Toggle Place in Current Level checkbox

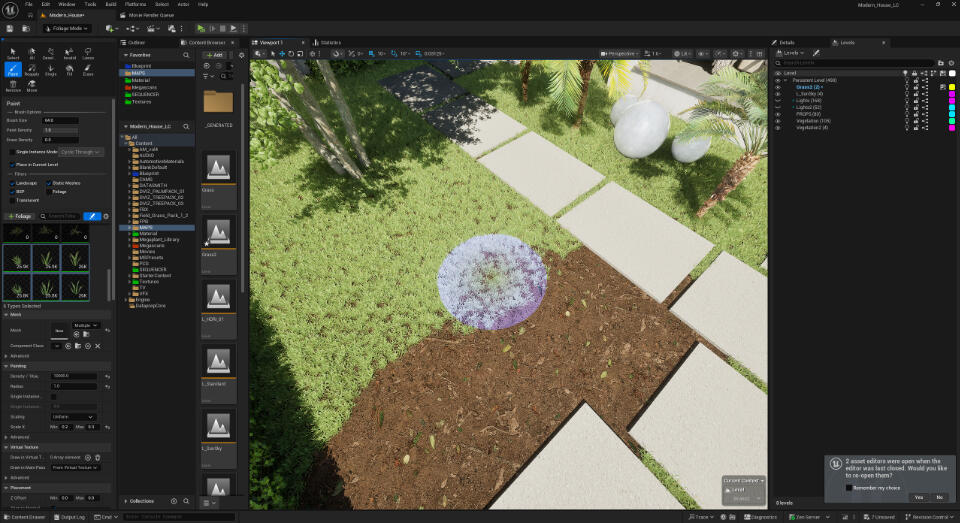point(12,165)
